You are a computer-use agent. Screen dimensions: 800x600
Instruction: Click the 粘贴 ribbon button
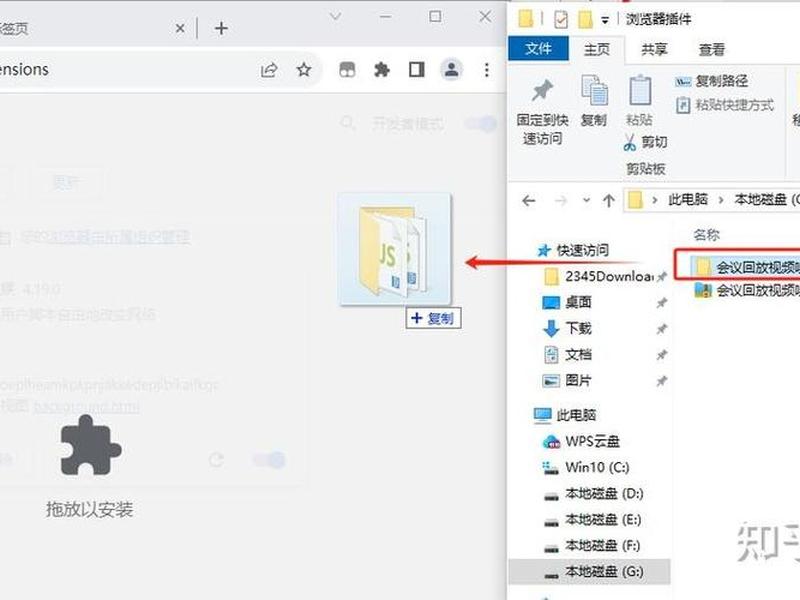639,101
